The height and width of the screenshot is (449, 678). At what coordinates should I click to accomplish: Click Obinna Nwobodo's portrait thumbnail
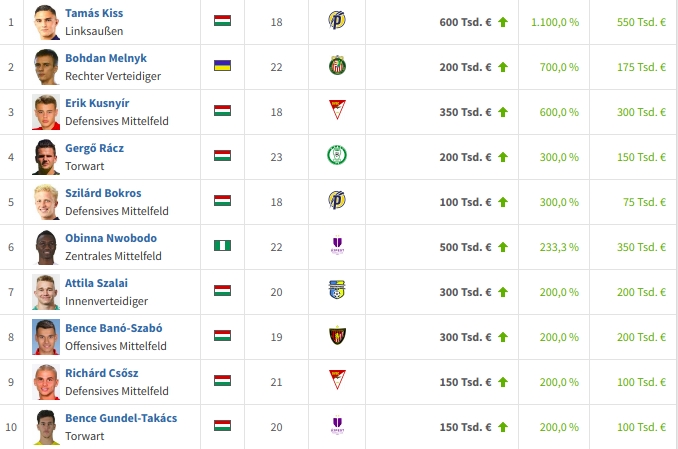click(x=46, y=247)
